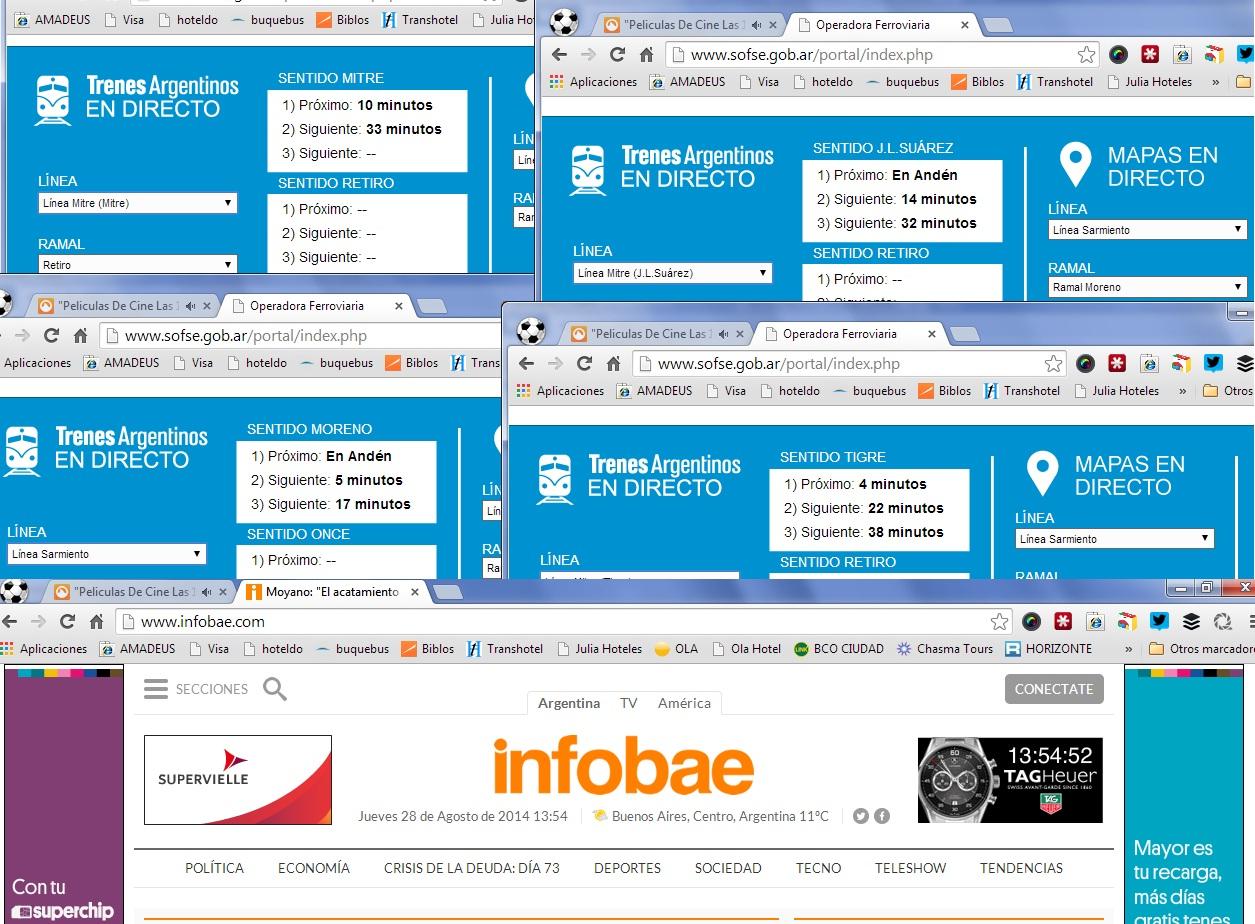Mute speaker on Peliculas tab, infobae window

(206, 592)
